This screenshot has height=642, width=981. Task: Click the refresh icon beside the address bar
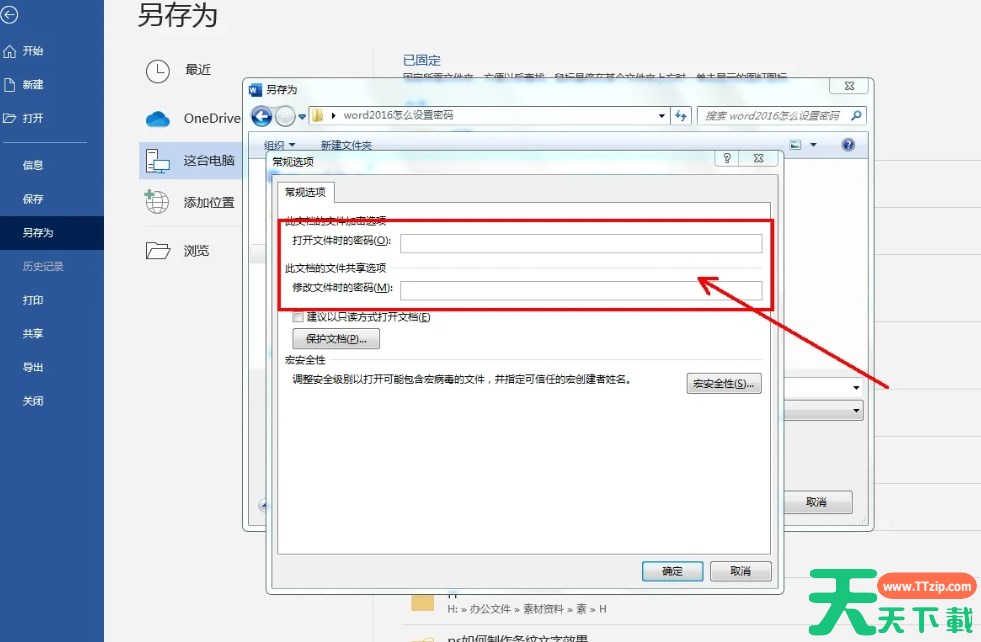(x=682, y=116)
